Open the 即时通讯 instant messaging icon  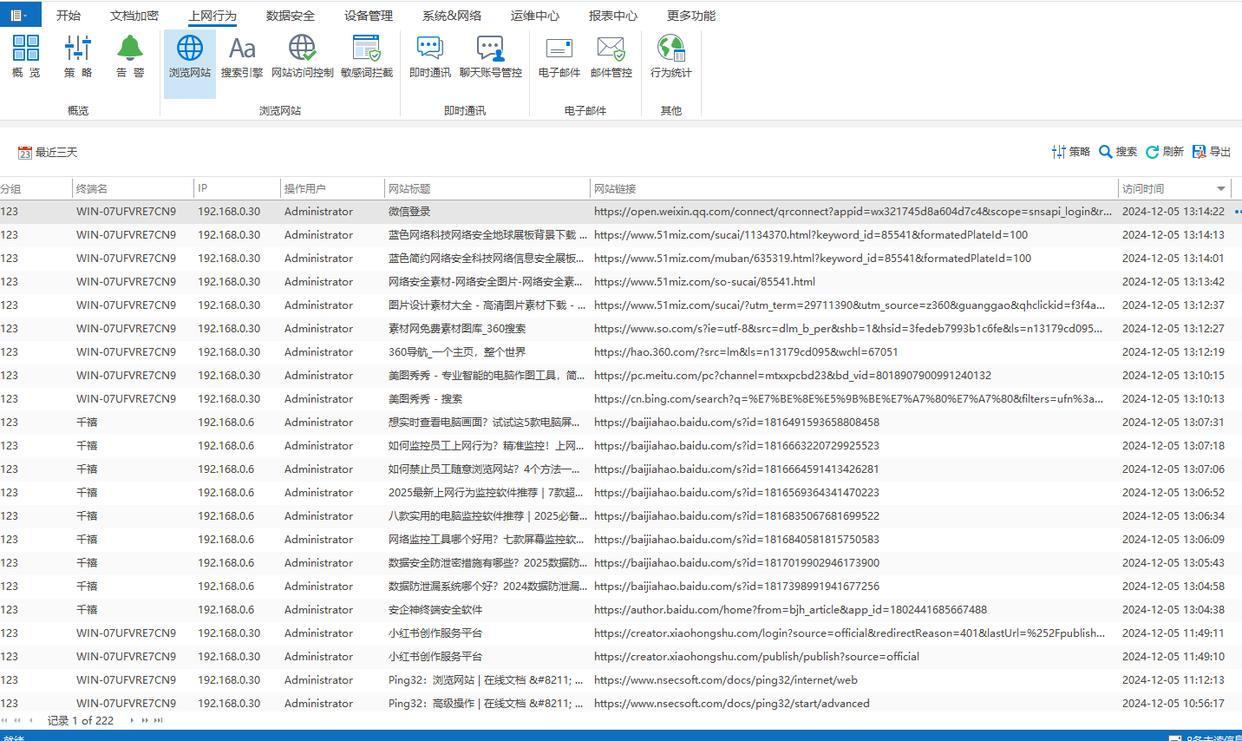click(430, 56)
